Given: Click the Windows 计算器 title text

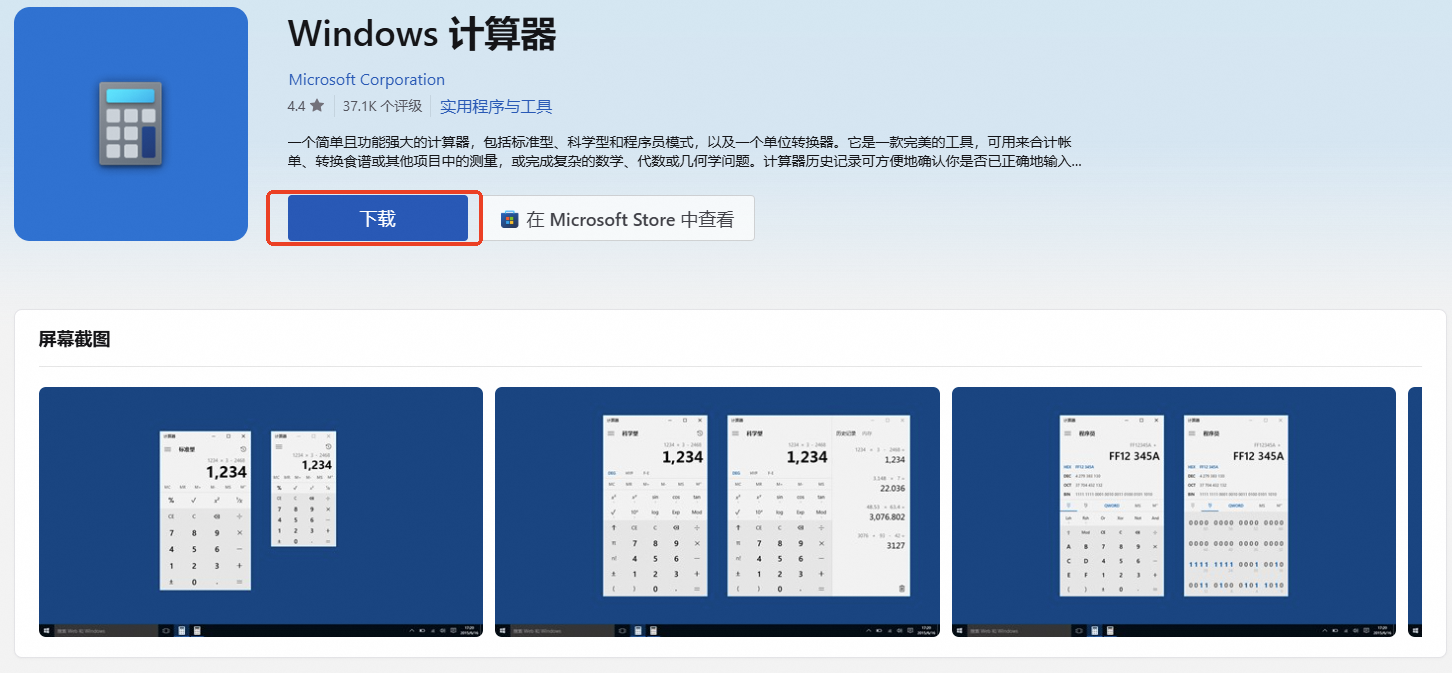Looking at the screenshot, I should coord(422,35).
